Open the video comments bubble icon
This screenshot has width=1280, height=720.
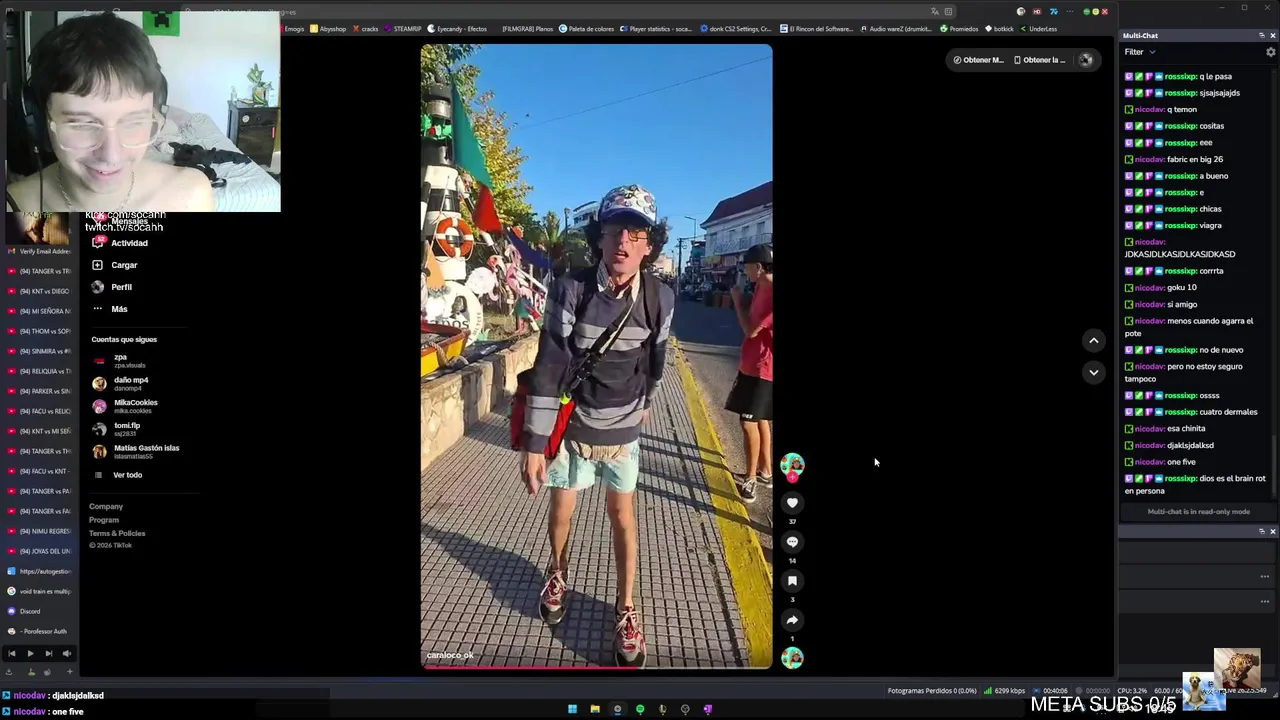792,542
